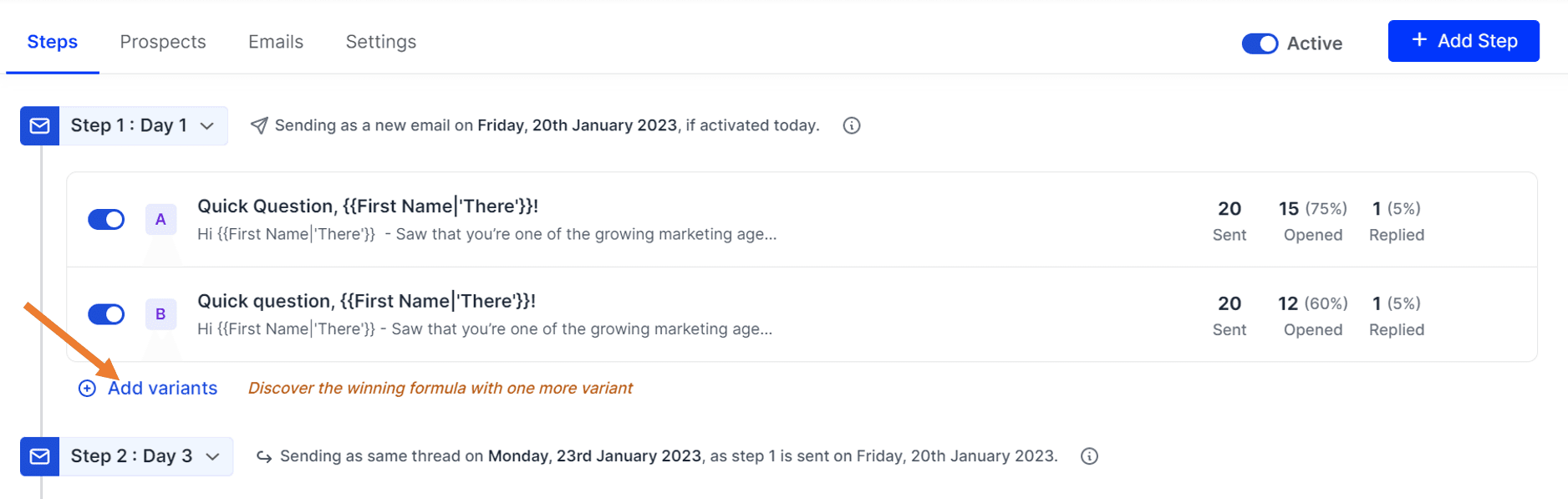Click the Add Step button

(x=1463, y=40)
